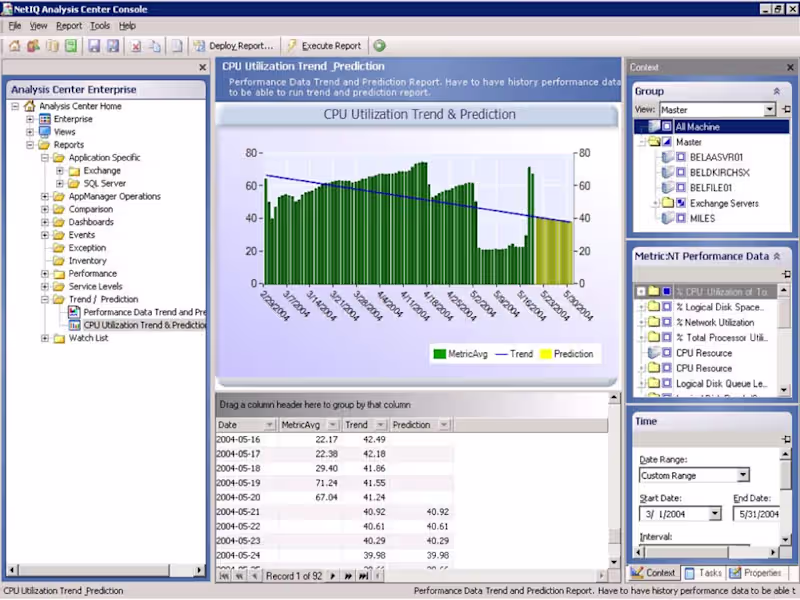
Task: Click the yellow Prediction legend swatch
Action: [545, 354]
